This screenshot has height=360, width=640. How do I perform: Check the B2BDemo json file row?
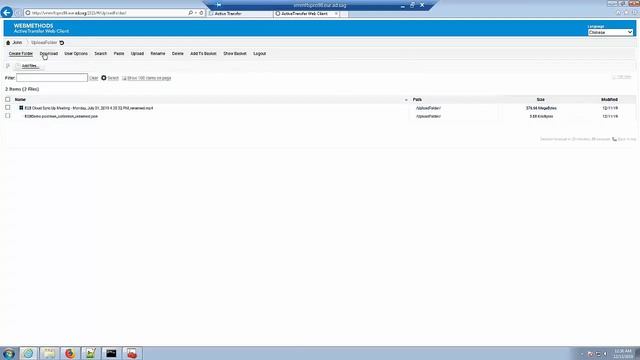point(8,116)
